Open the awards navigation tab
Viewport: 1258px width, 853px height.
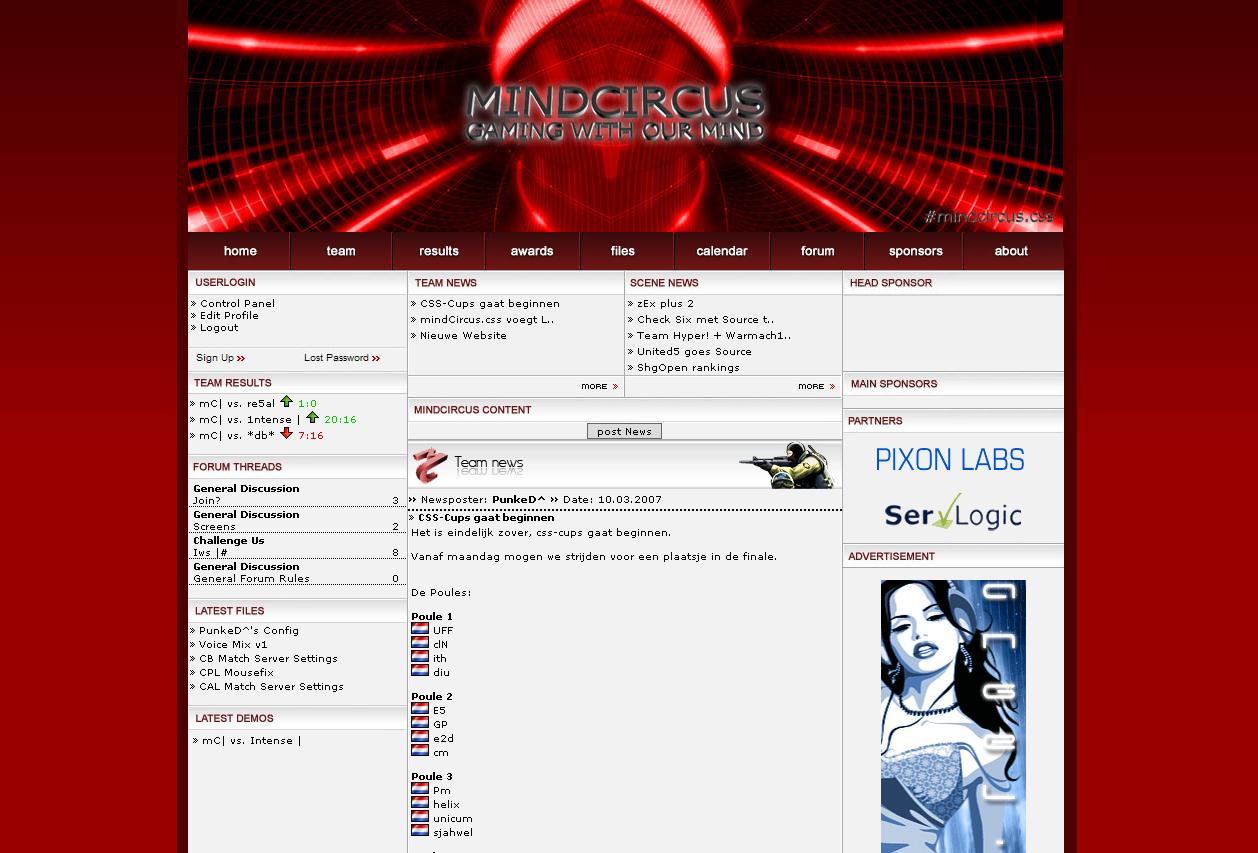[x=532, y=251]
